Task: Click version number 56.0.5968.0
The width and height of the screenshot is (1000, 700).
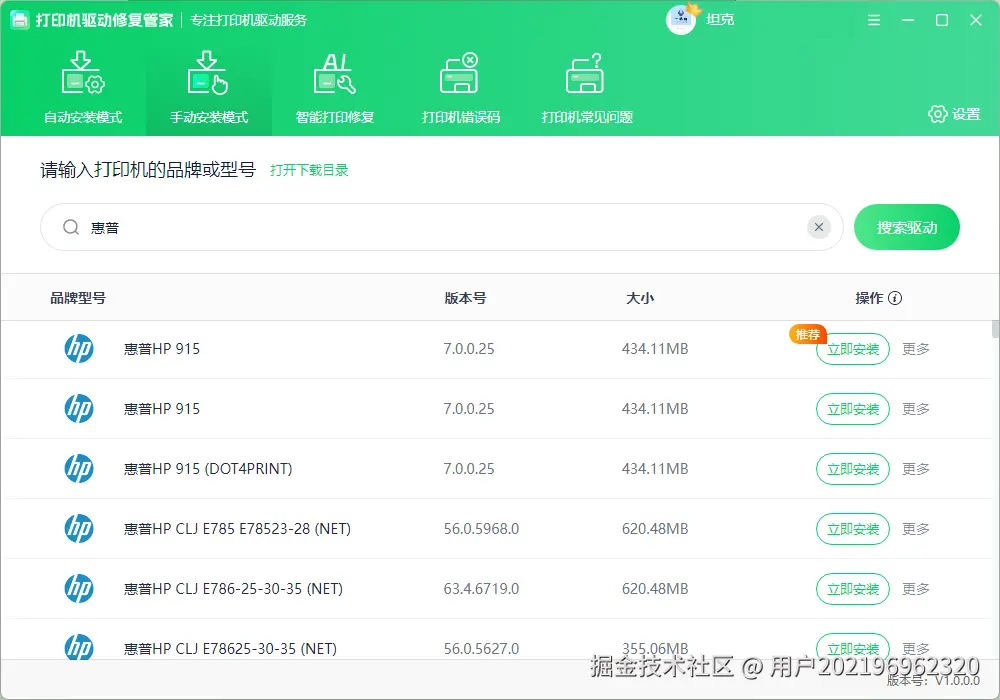Action: [x=482, y=529]
